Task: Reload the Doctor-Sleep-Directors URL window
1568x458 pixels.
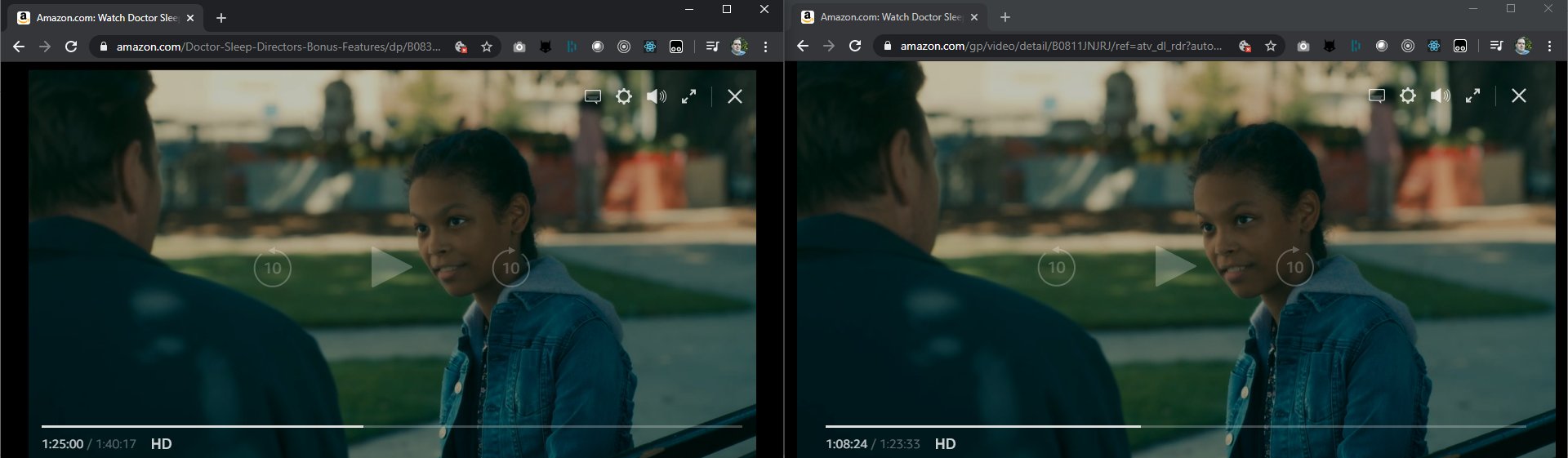Action: 71,47
